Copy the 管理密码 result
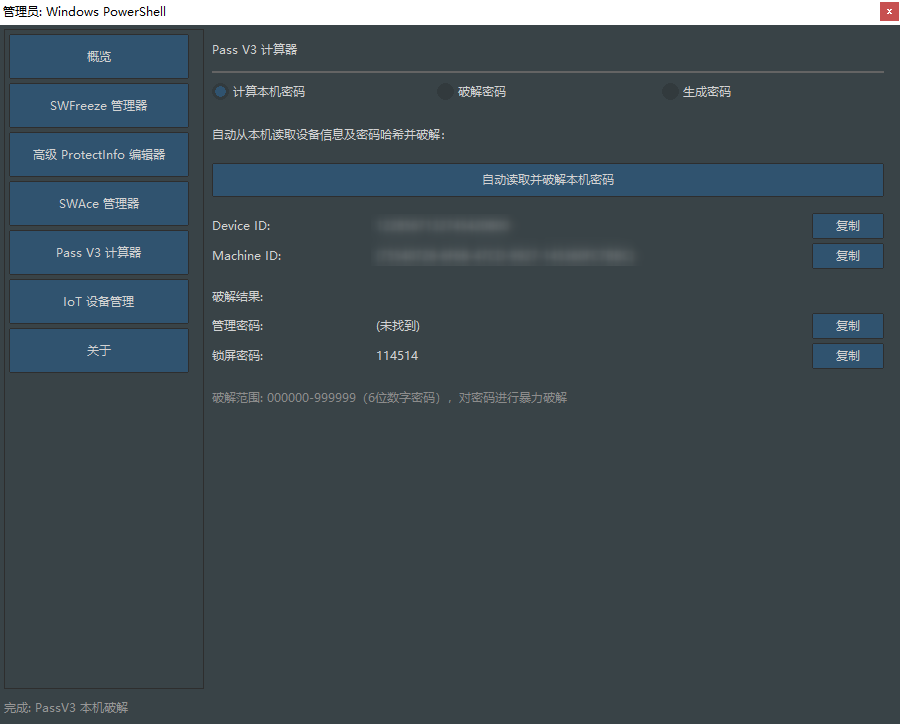Image resolution: width=900 pixels, height=724 pixels. (x=848, y=326)
